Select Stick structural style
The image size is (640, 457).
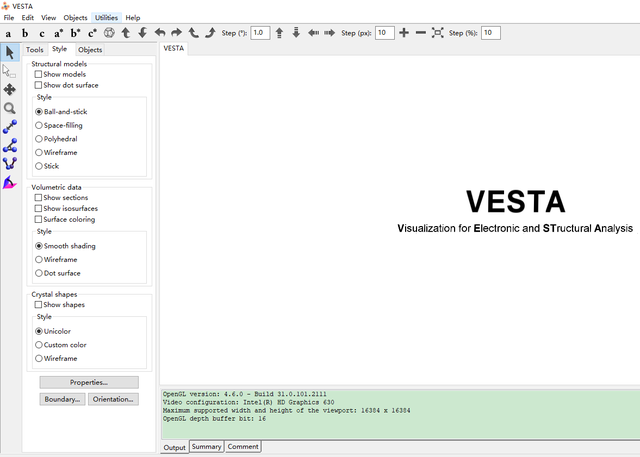(x=39, y=166)
